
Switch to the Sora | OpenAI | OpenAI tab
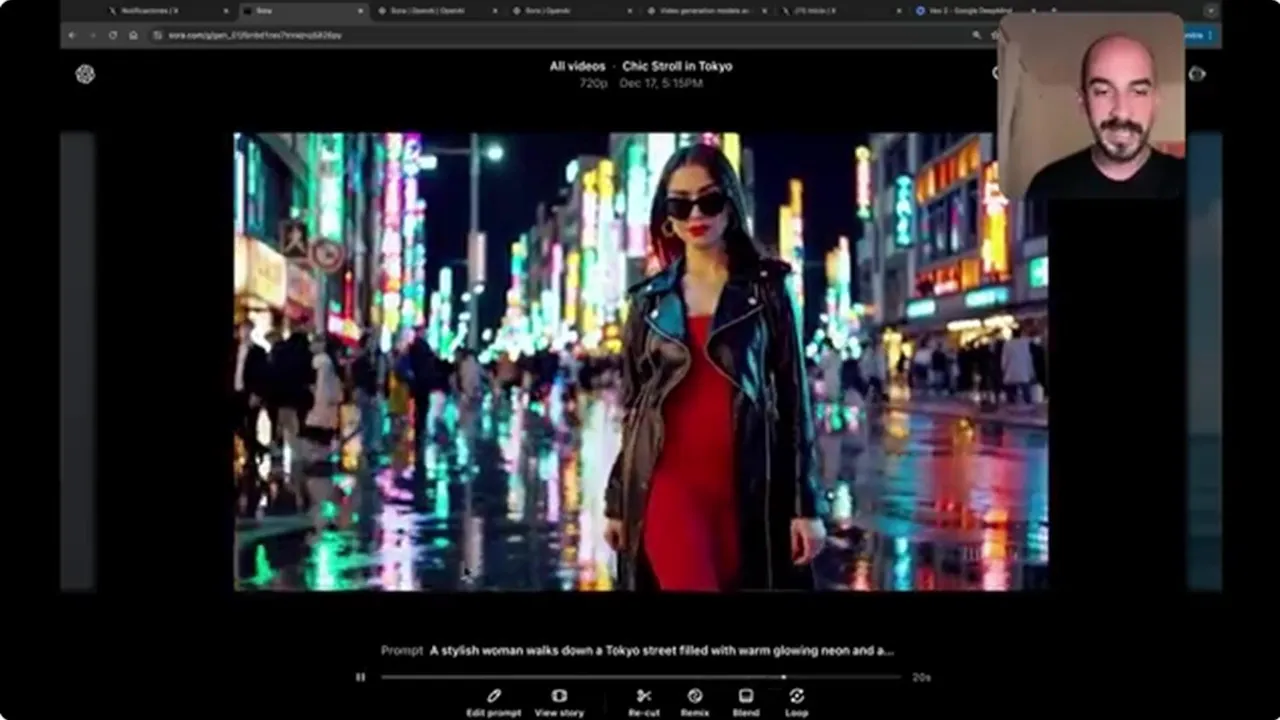click(435, 11)
